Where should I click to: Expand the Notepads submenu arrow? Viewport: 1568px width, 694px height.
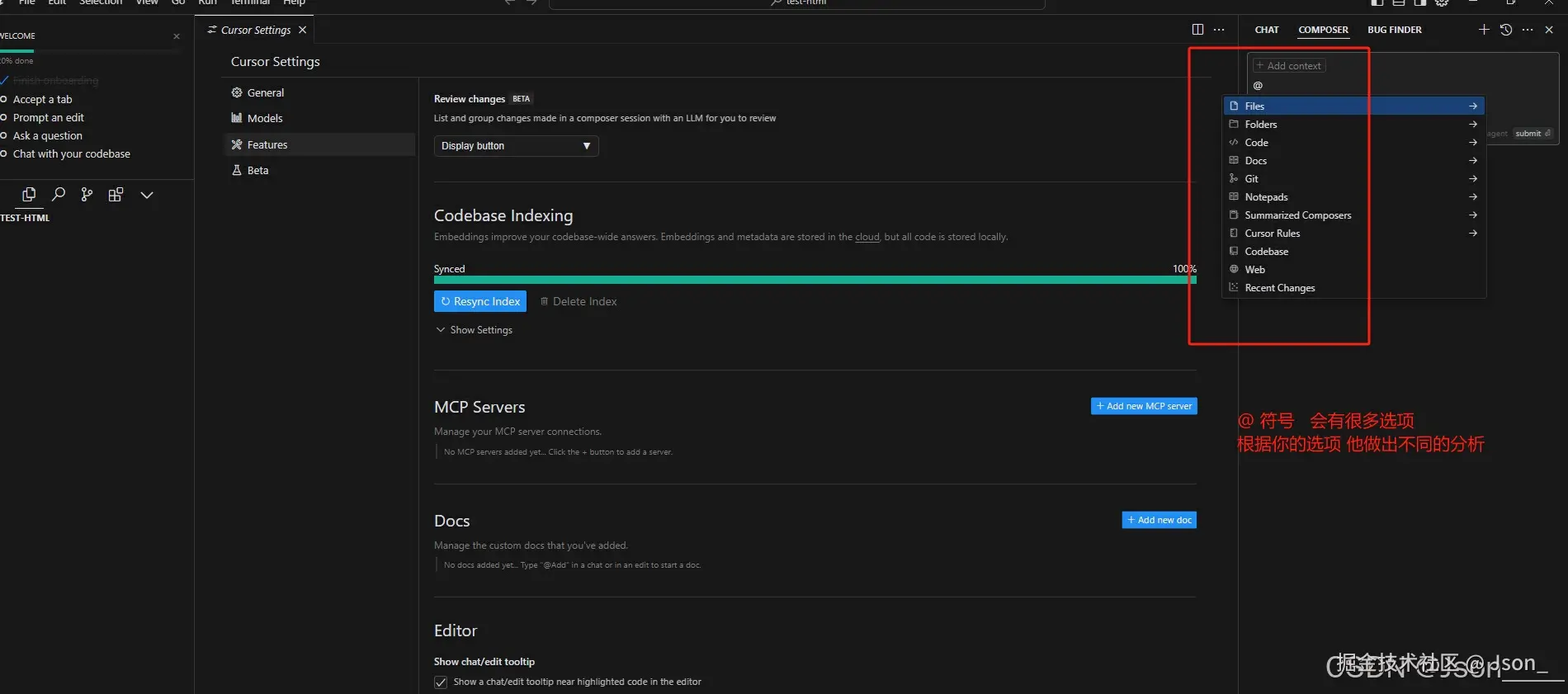1473,196
